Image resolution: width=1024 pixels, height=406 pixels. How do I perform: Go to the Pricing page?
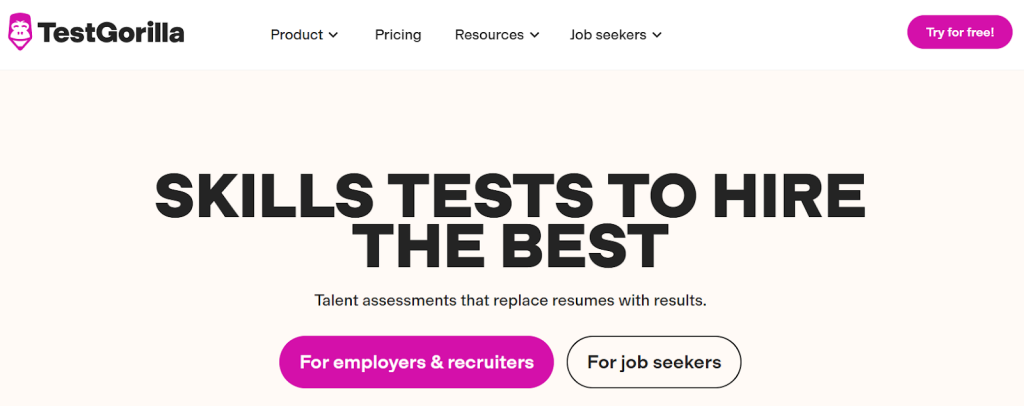(398, 35)
